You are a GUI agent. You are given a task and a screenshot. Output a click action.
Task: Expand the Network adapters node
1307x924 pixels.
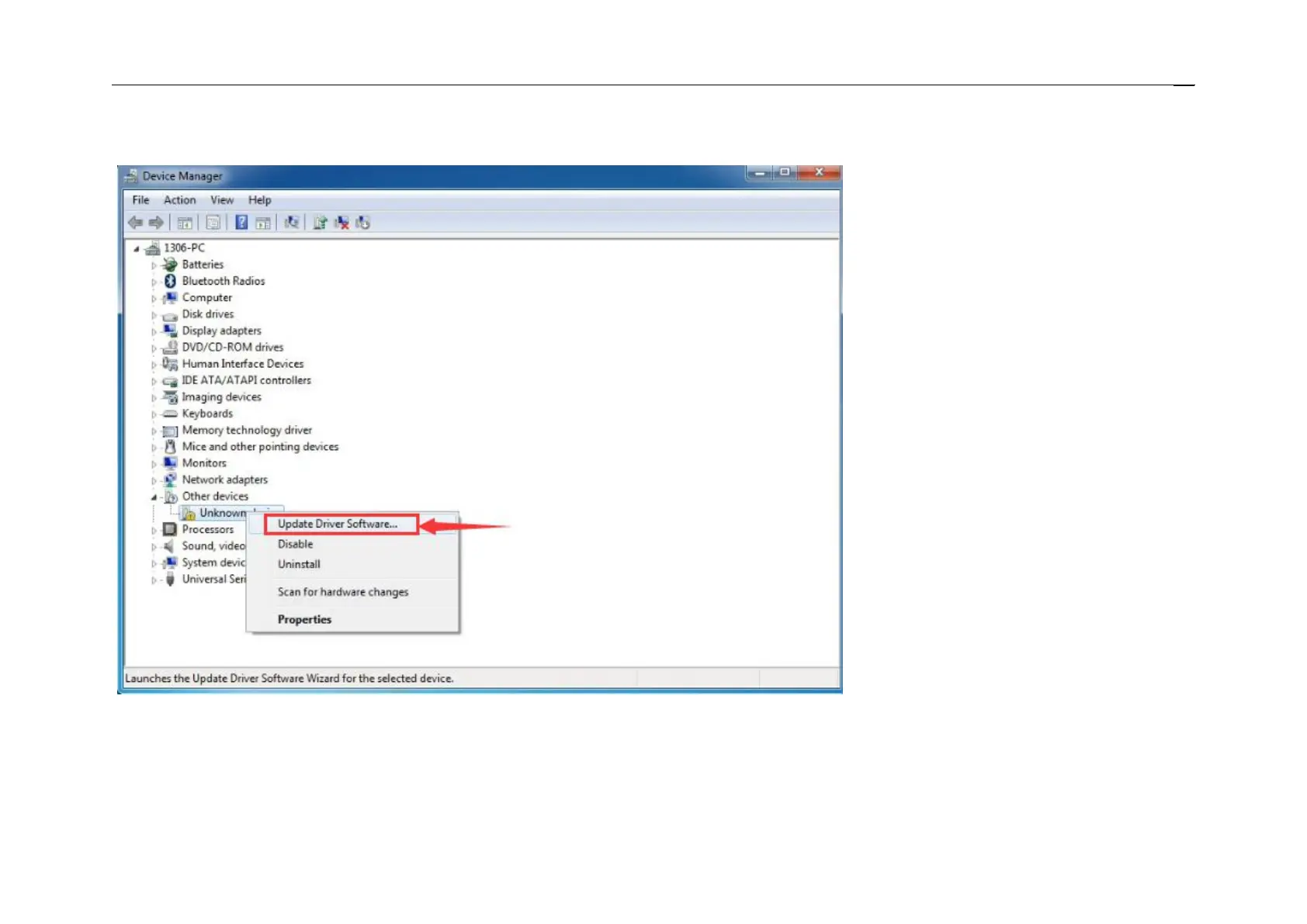point(154,481)
